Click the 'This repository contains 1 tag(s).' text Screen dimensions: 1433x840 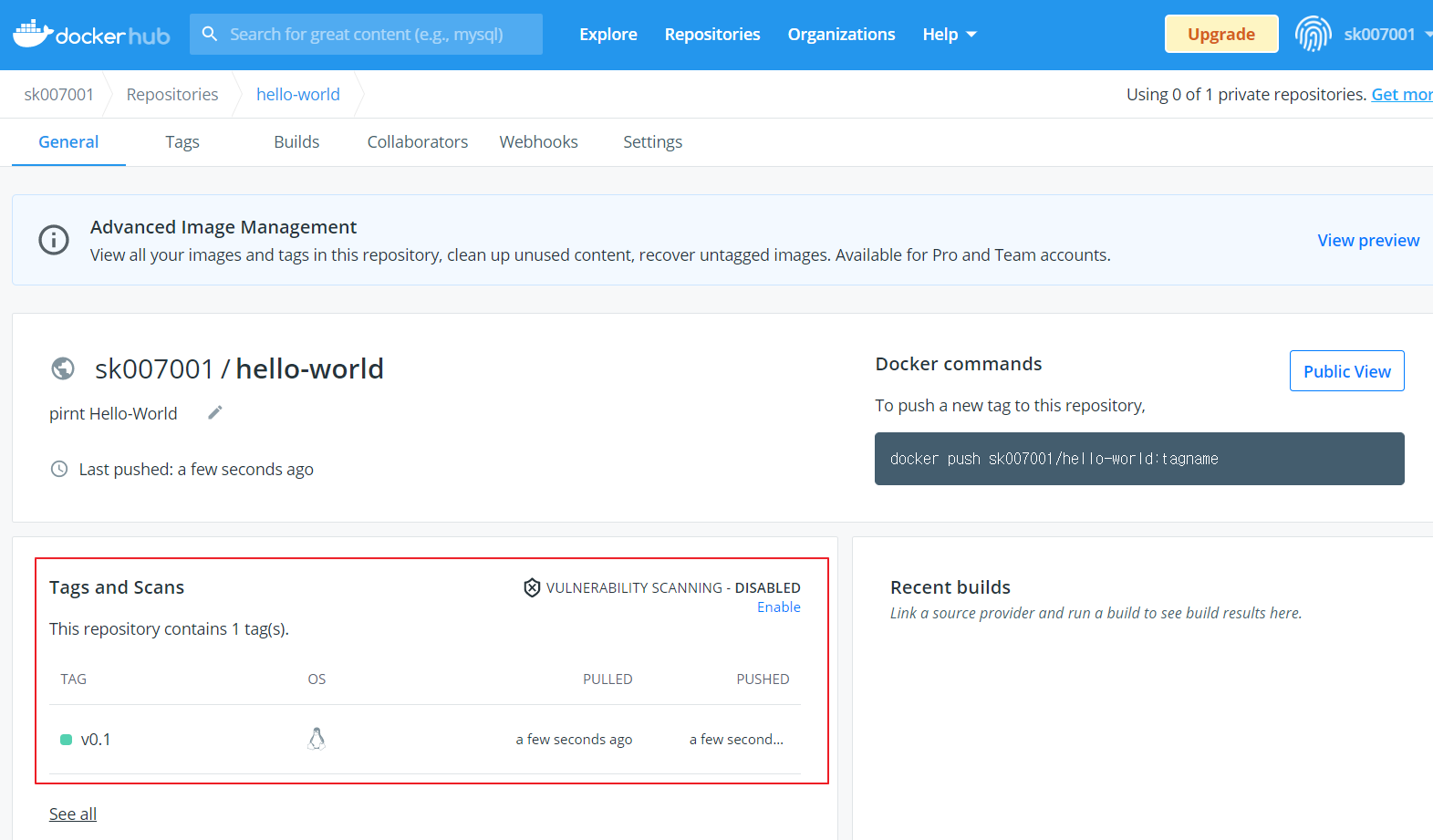pos(169,628)
